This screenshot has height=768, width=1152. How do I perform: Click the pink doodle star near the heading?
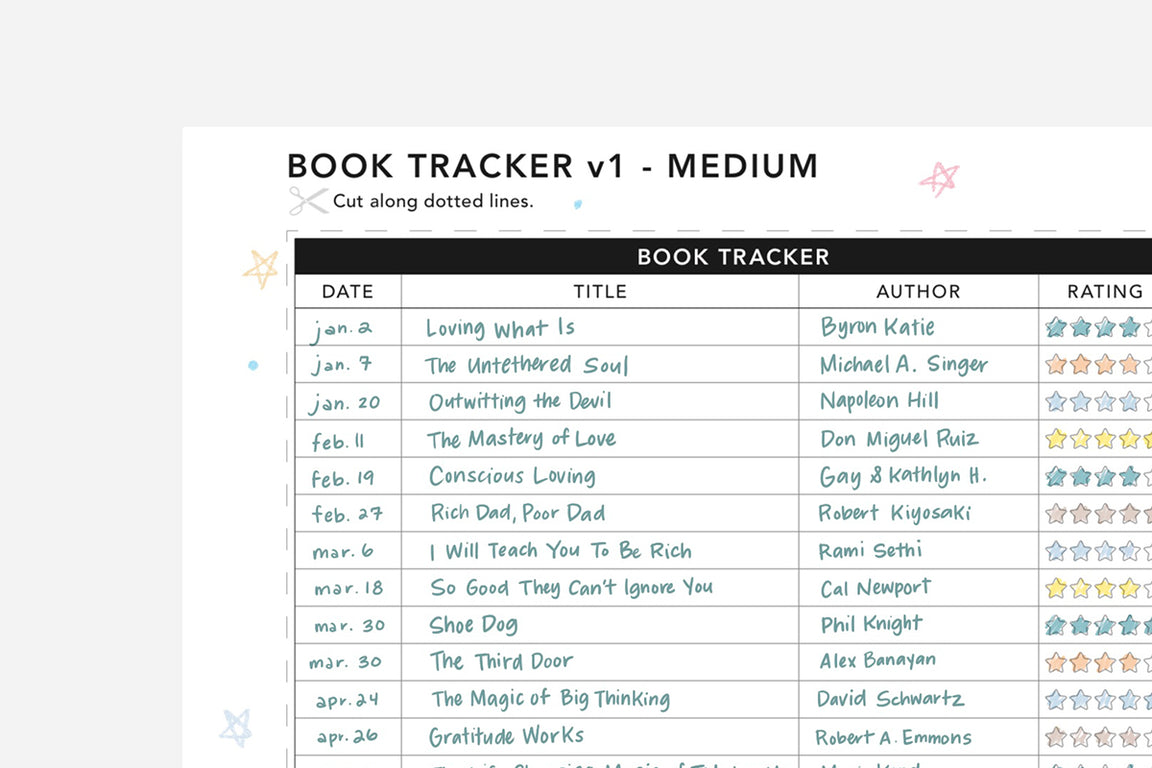(x=939, y=180)
